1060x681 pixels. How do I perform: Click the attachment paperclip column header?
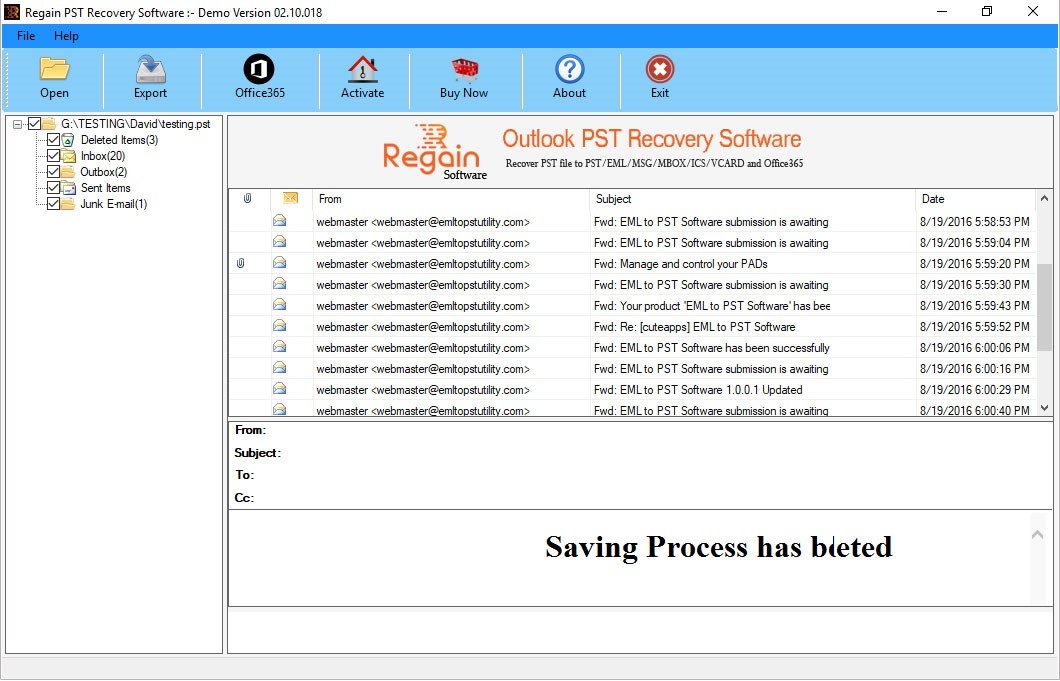(x=247, y=198)
